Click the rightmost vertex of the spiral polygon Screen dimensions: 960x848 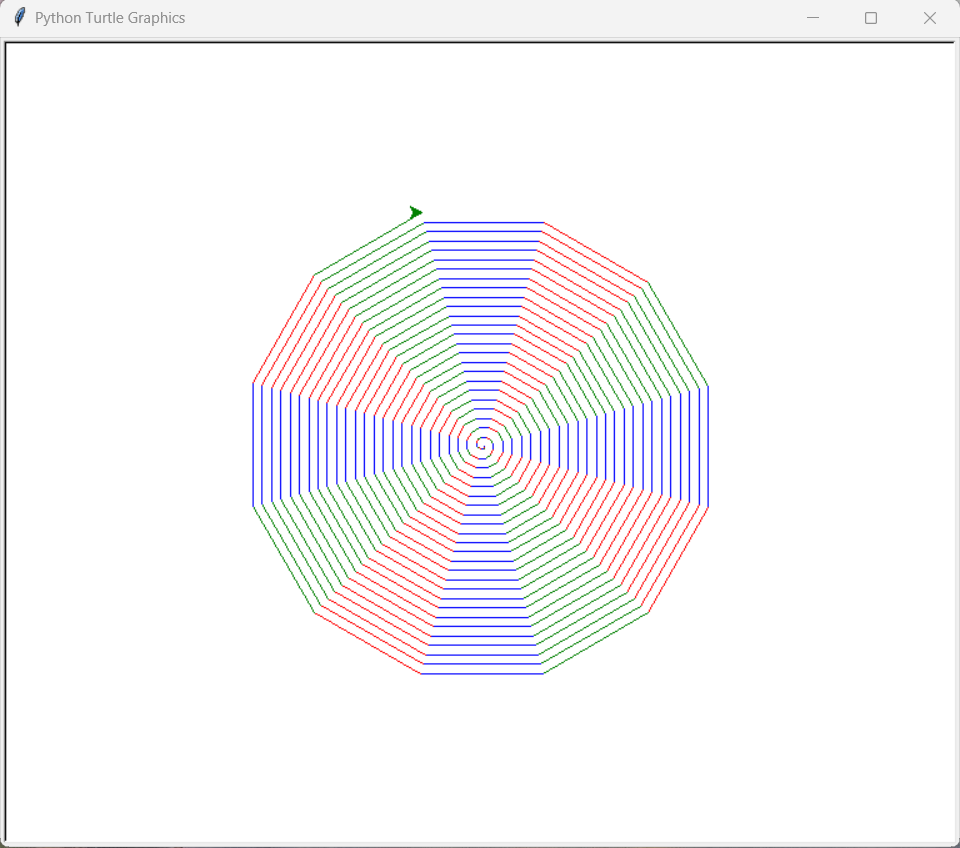708,448
